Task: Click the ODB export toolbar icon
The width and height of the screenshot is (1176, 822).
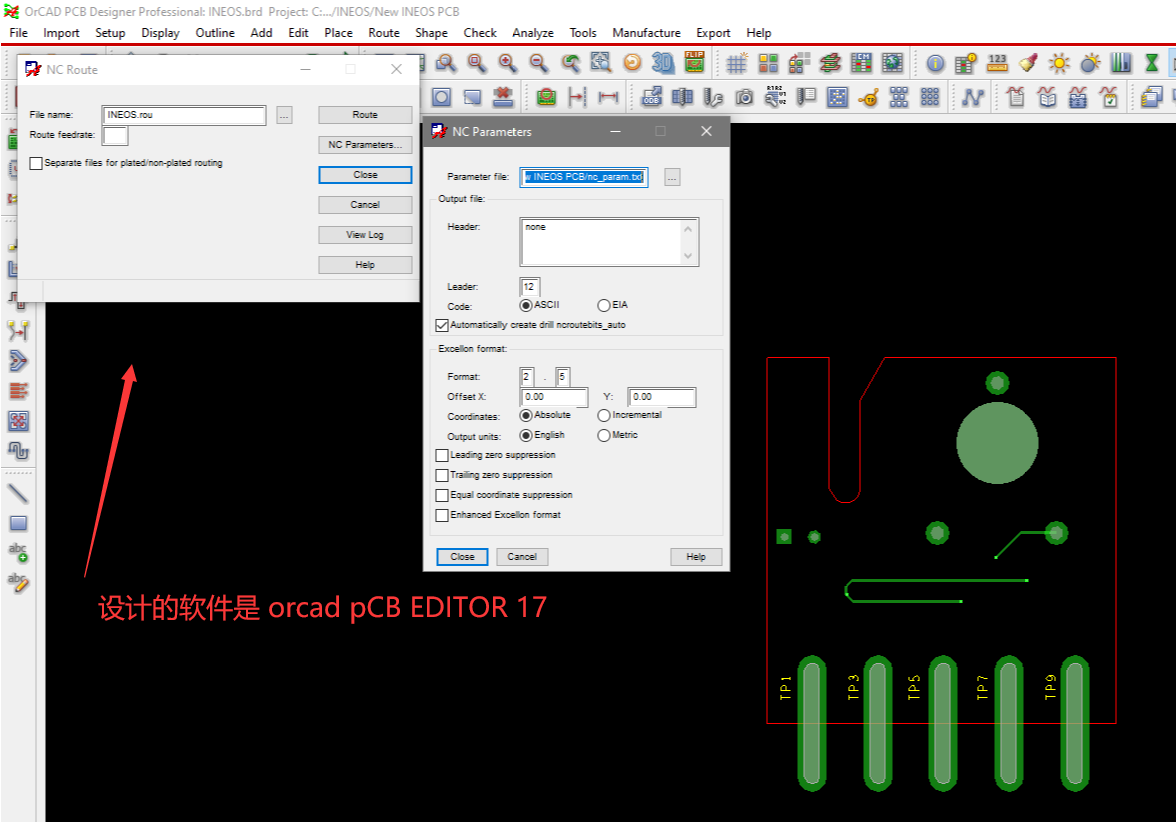Action: pyautogui.click(x=652, y=97)
